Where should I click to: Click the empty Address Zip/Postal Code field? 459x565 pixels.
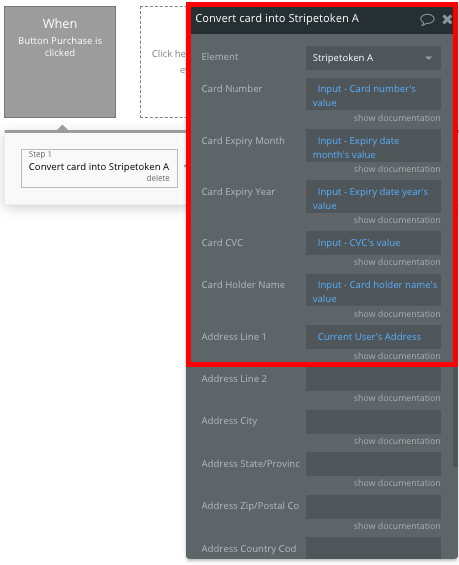coord(373,507)
